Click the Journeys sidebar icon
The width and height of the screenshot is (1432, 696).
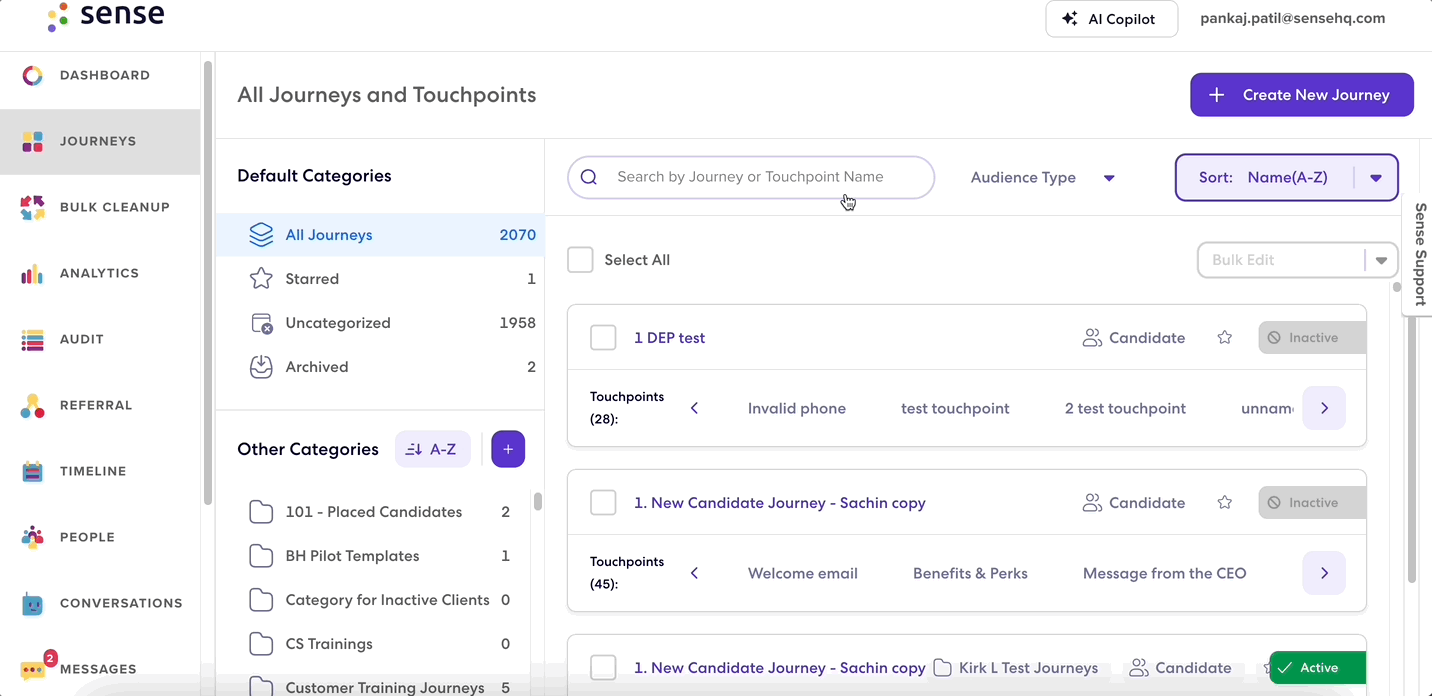33,141
